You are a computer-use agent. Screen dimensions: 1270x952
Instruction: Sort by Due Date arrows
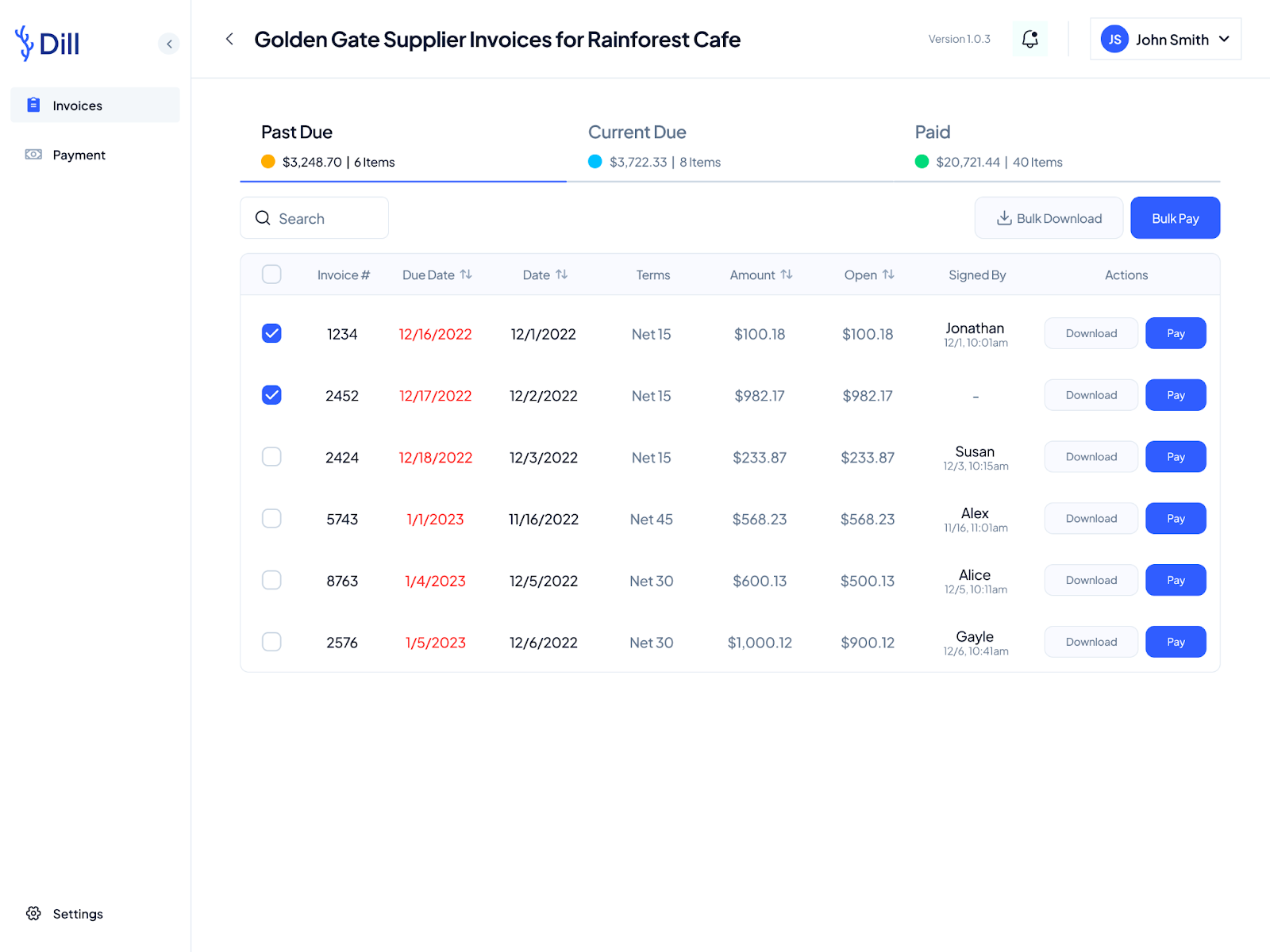click(466, 274)
